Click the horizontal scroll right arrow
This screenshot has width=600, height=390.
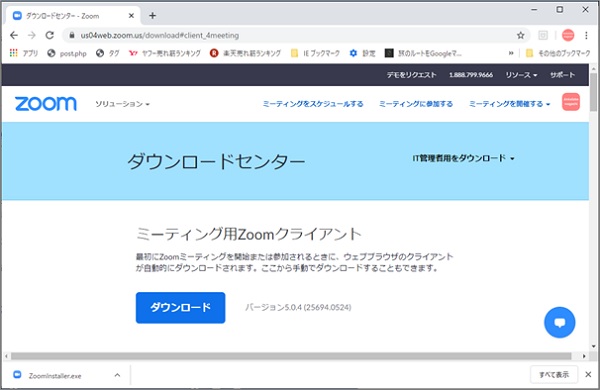[x=584, y=356]
